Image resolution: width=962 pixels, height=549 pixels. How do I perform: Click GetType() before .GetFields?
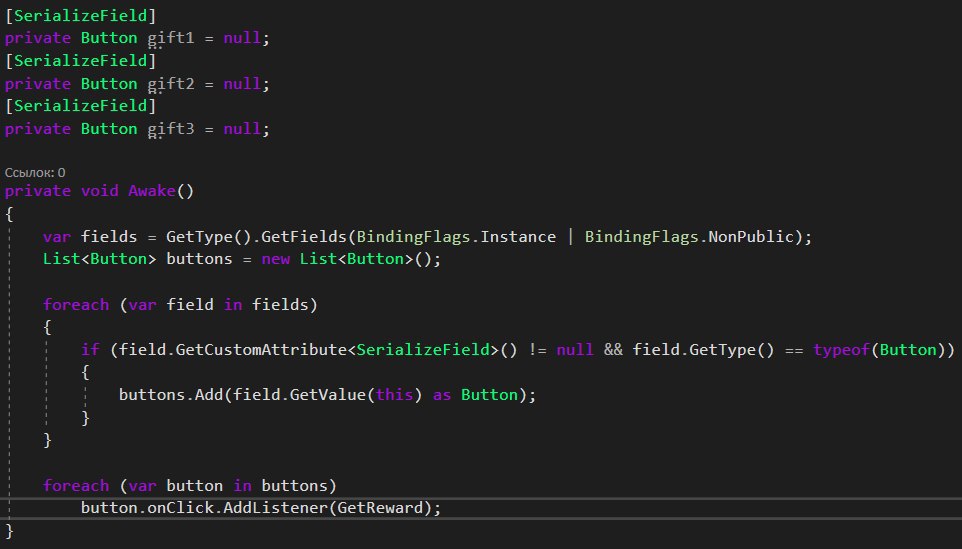[209, 237]
